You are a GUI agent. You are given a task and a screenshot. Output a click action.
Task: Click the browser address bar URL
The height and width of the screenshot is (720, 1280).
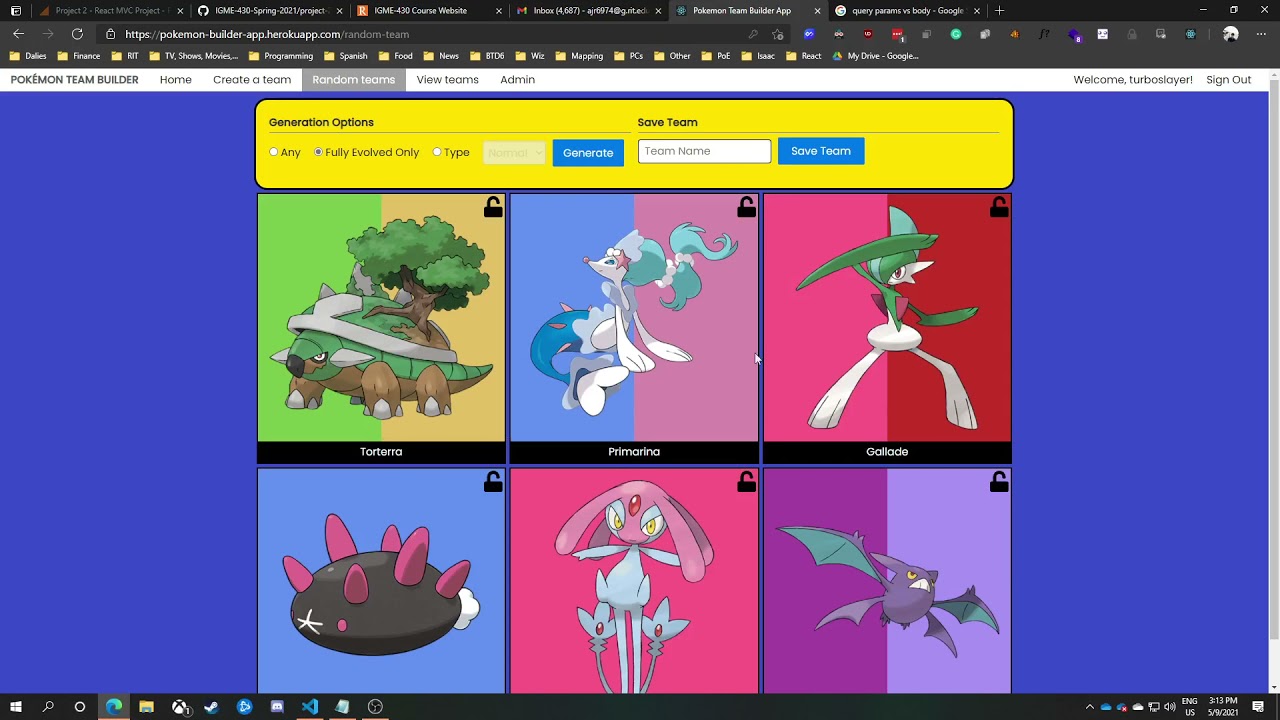point(267,34)
